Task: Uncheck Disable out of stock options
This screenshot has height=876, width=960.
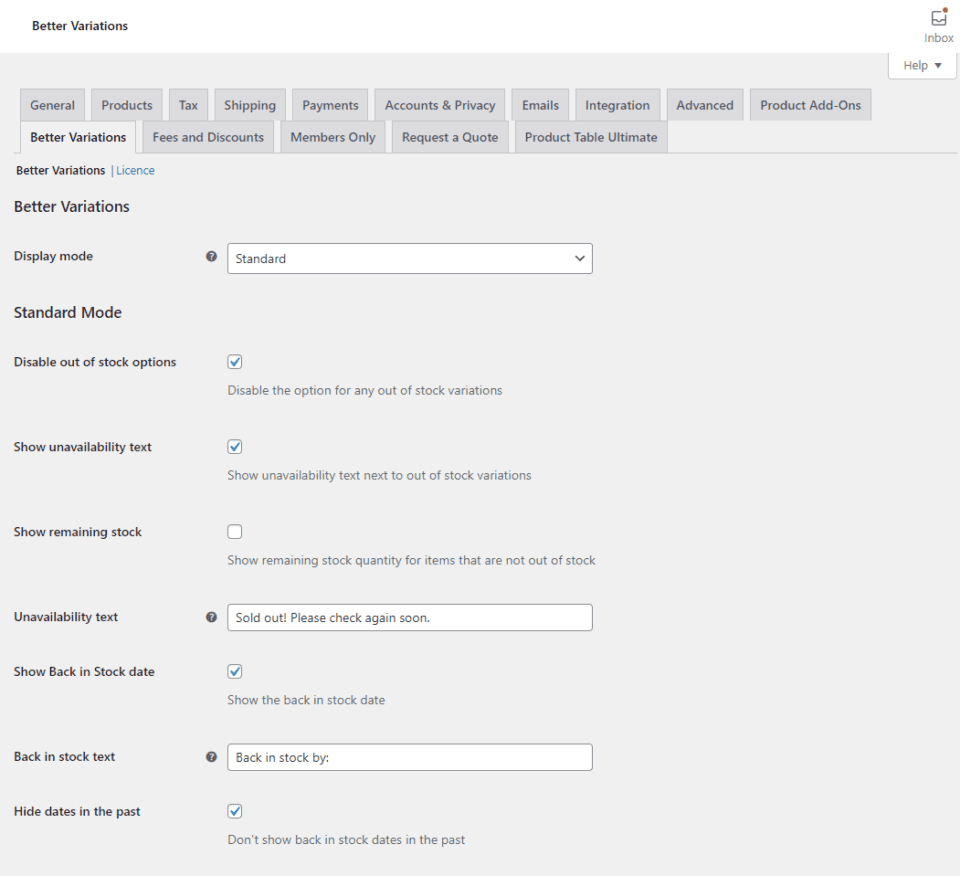Action: [x=234, y=362]
